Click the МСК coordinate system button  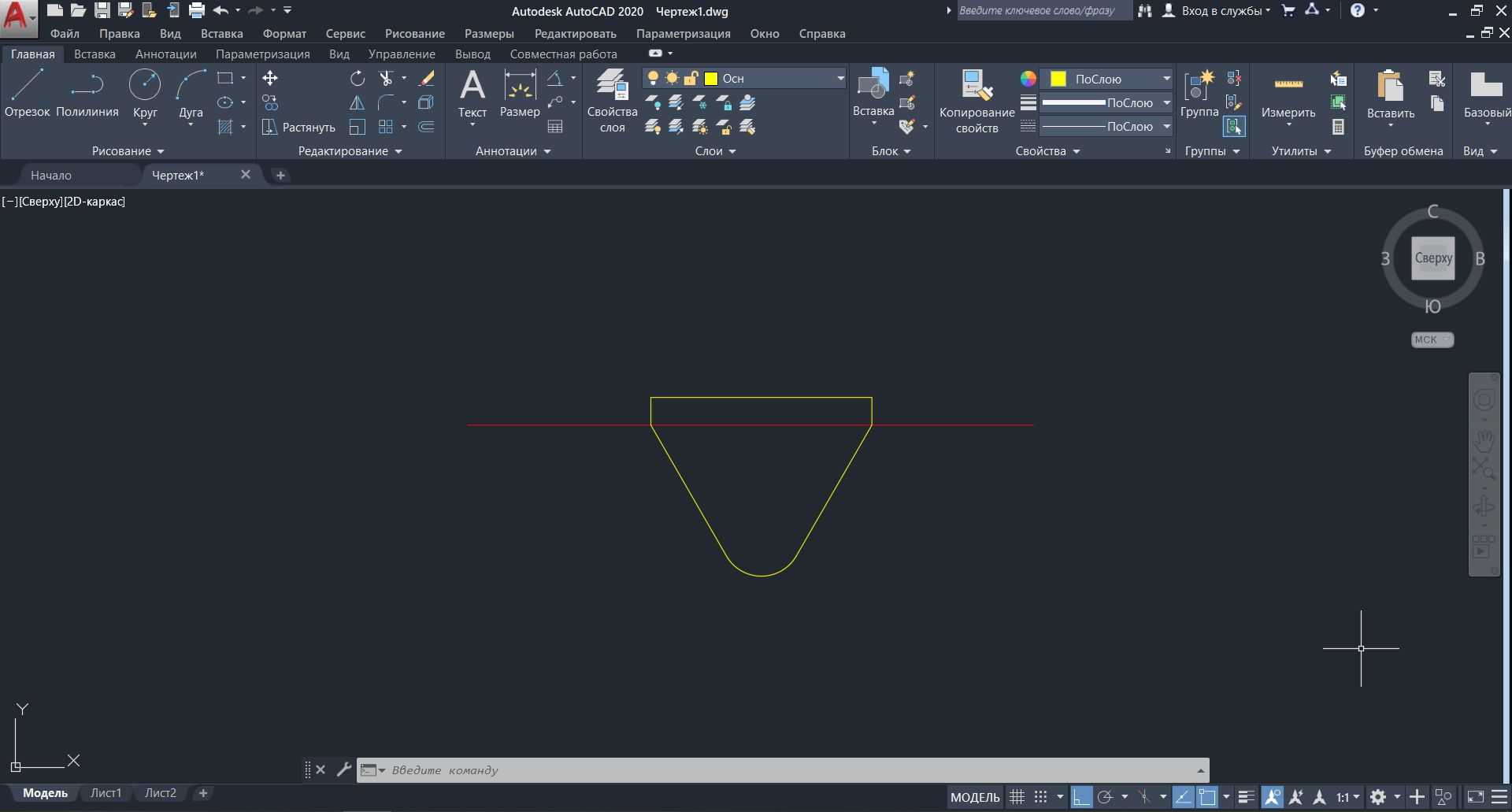tap(1432, 339)
